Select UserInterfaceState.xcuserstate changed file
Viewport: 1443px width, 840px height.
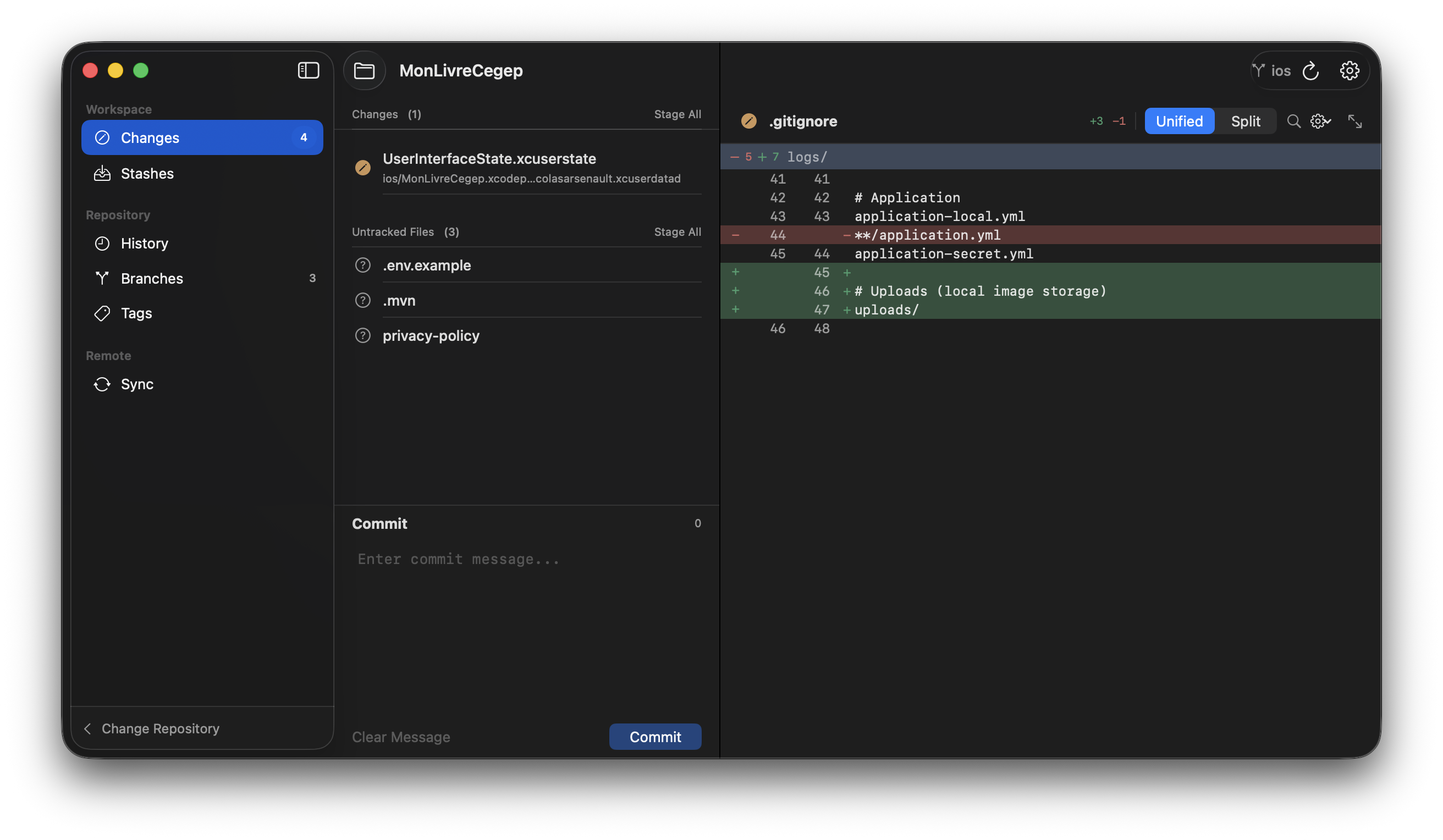(527, 168)
